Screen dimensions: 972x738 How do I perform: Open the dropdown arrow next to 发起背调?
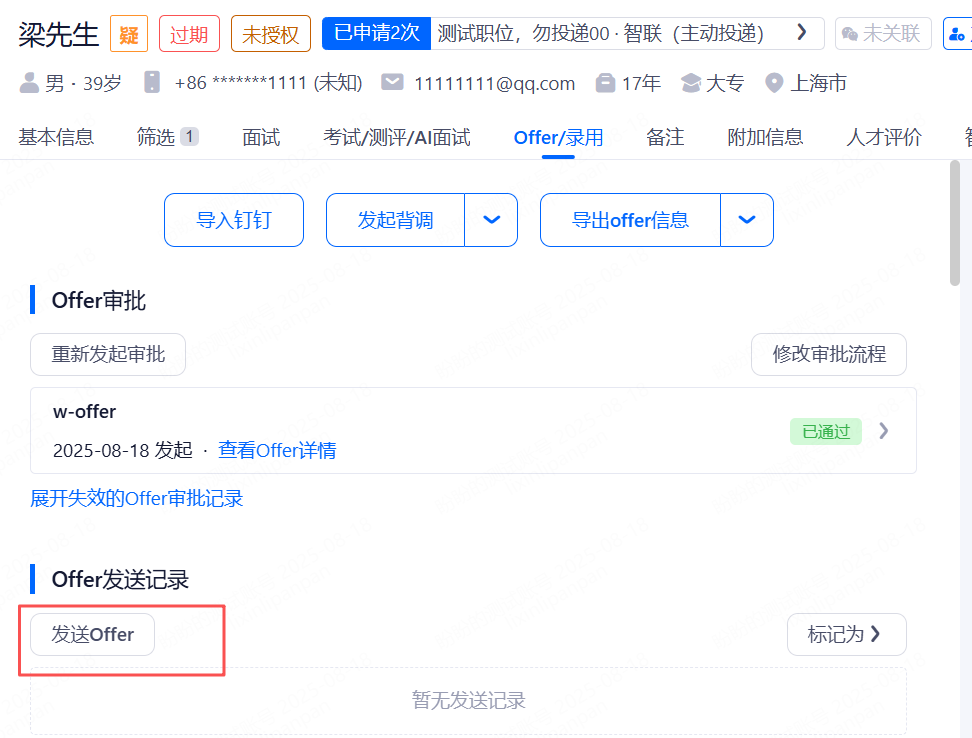point(491,220)
